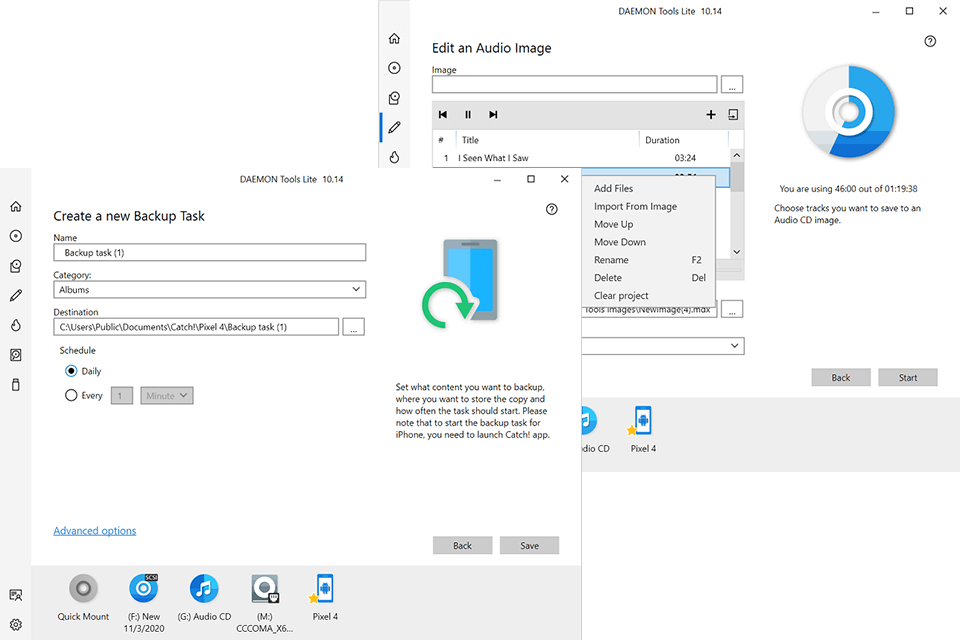Open the Advanced options link
This screenshot has width=960, height=640.
pyautogui.click(x=95, y=531)
